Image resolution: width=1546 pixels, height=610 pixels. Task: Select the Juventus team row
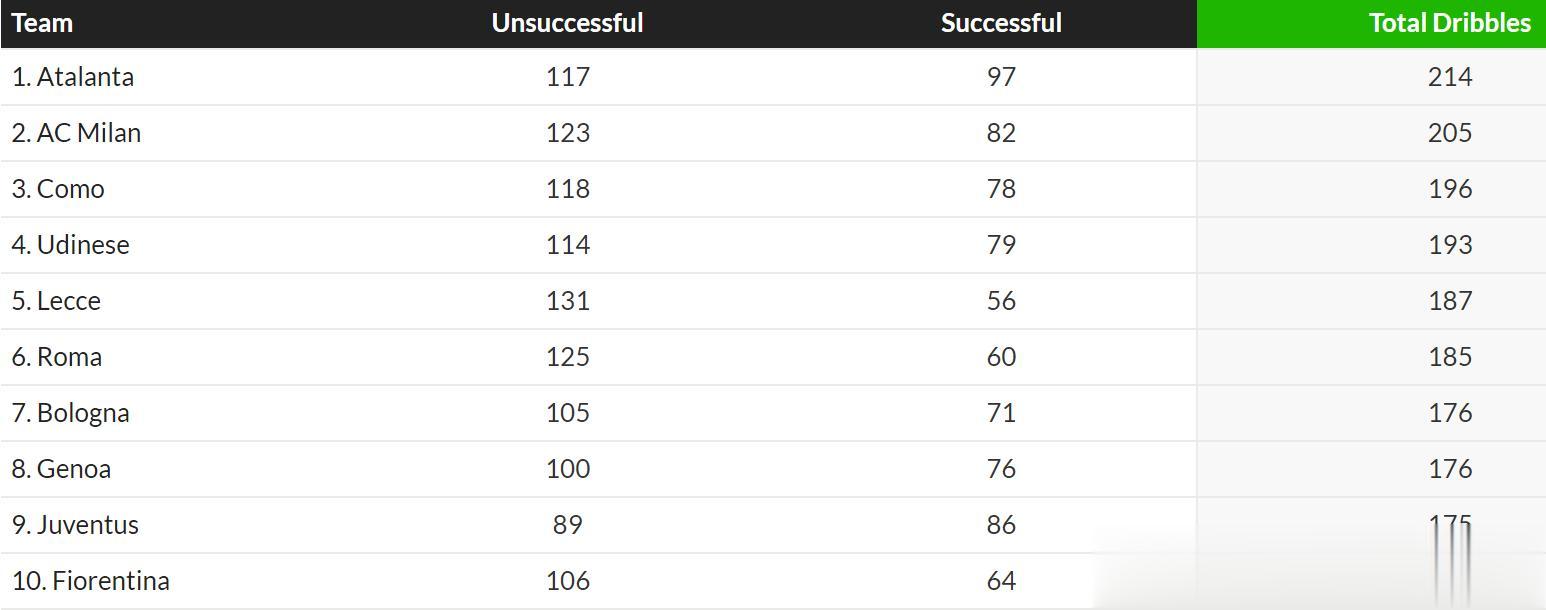click(x=87, y=525)
